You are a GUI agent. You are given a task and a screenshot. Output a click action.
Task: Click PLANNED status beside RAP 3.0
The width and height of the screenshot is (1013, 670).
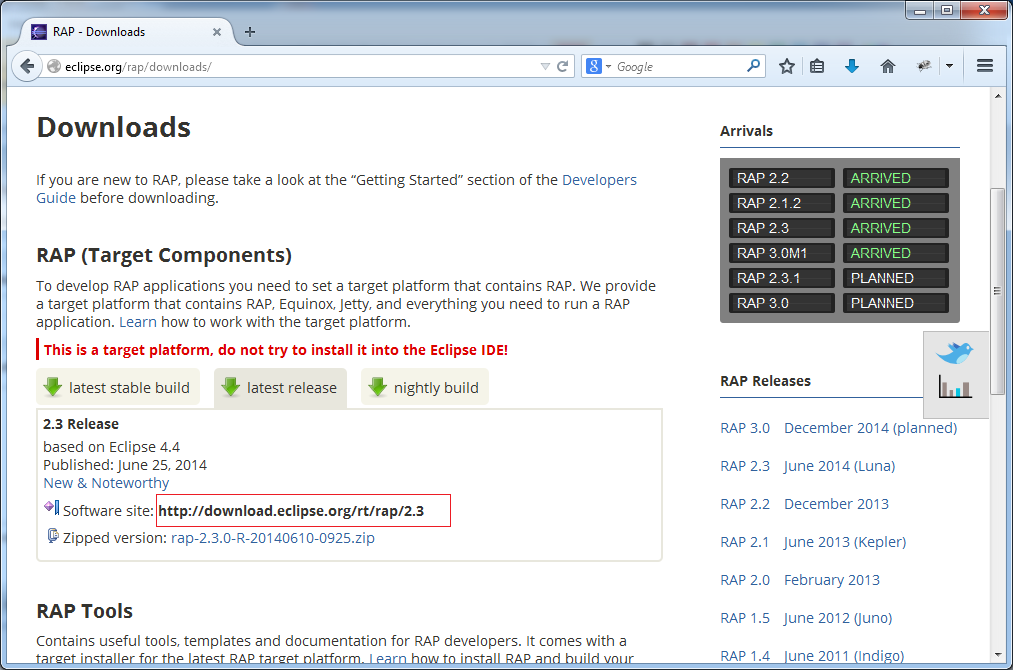tap(895, 303)
